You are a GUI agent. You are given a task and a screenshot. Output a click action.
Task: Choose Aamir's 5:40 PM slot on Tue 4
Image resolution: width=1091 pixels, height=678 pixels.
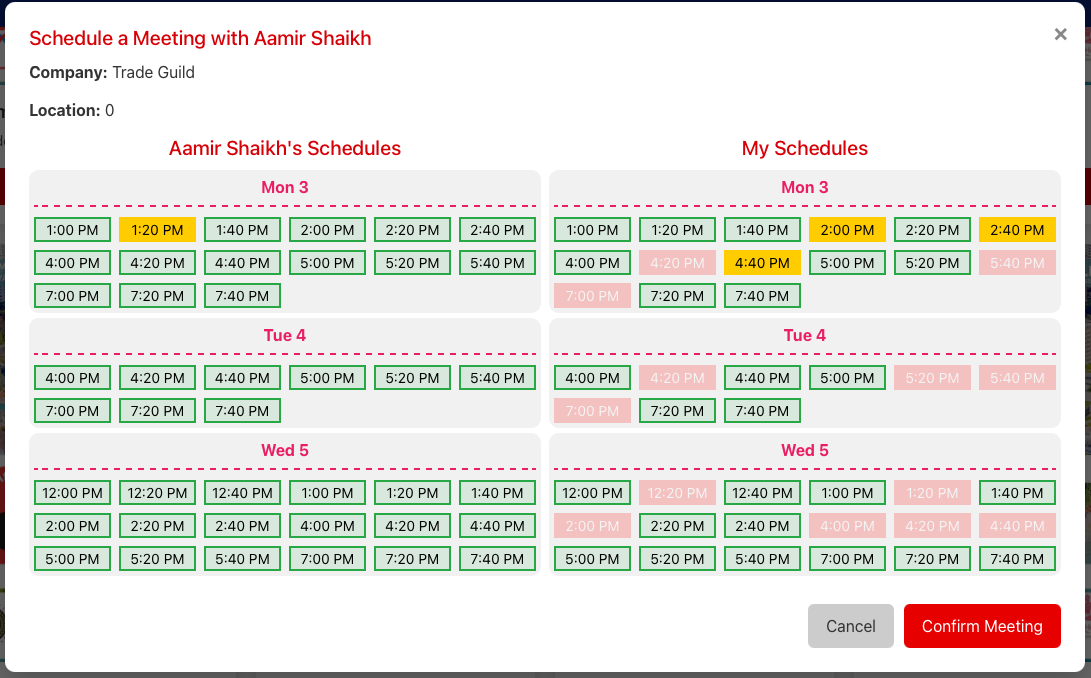coord(497,378)
